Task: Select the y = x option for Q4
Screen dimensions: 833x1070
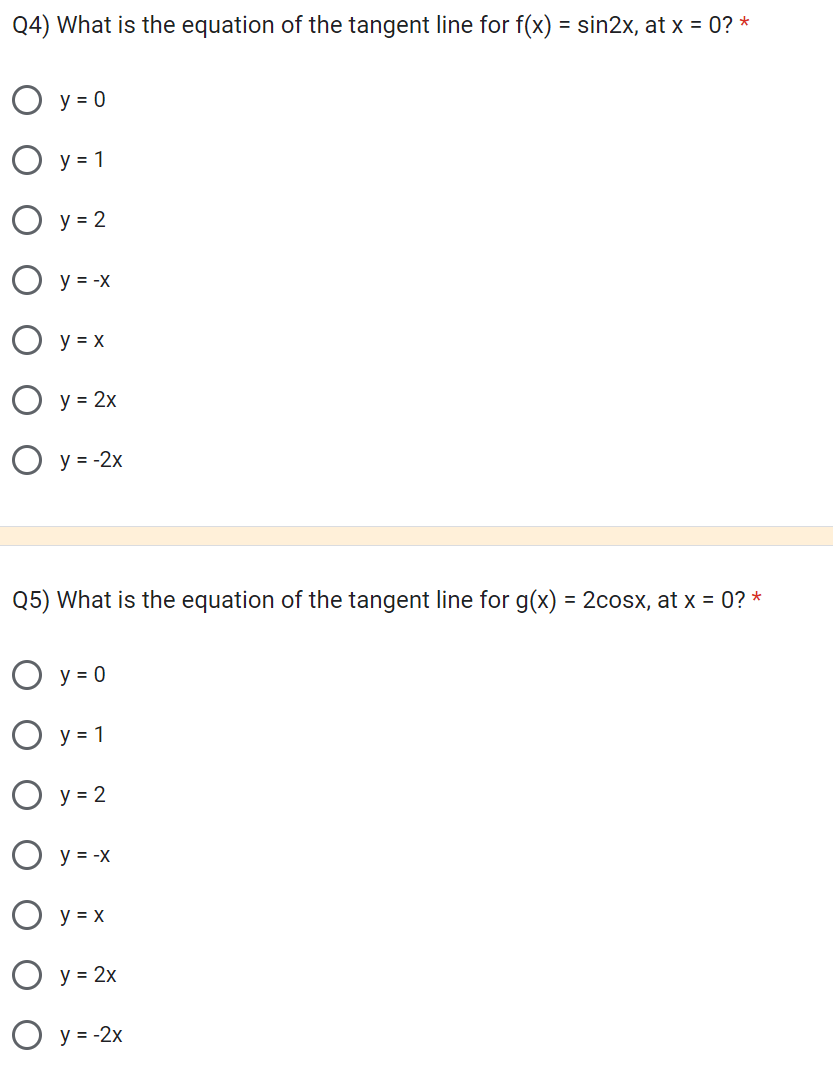Action: point(27,340)
